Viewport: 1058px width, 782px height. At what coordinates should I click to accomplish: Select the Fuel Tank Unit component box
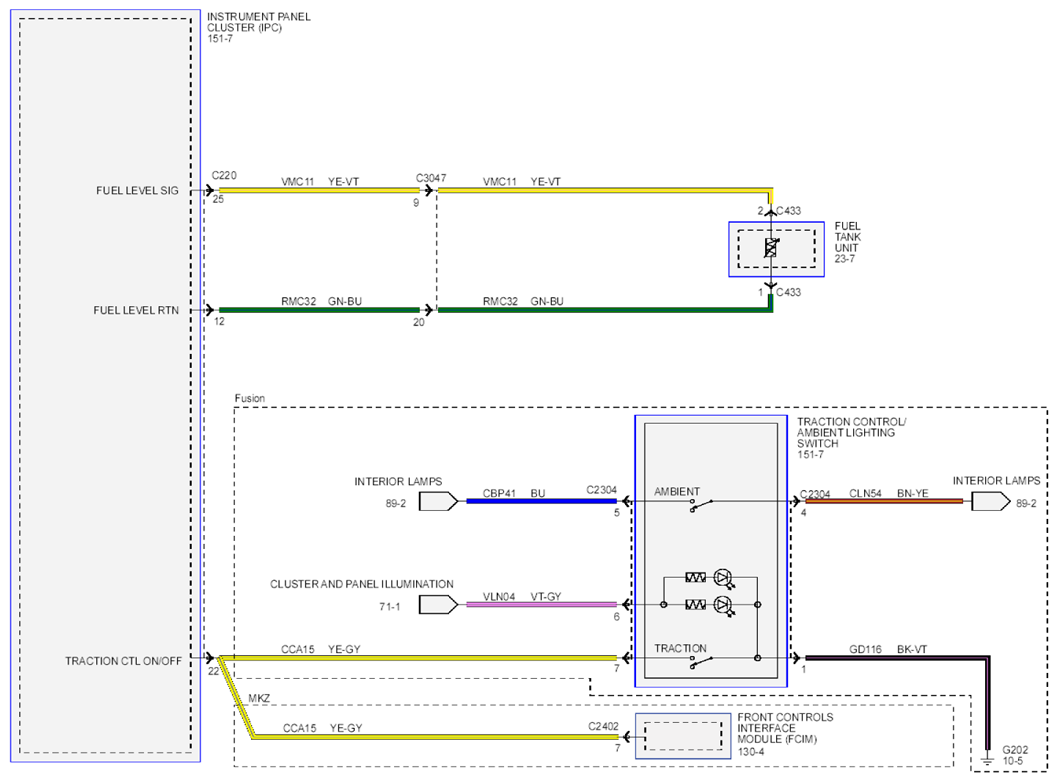[776, 249]
